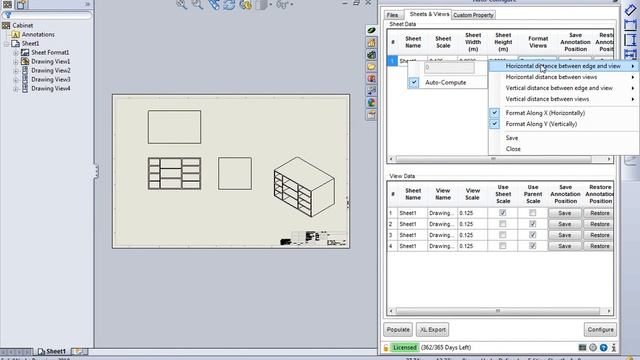
Task: Toggle Use Sheet Scale for view row 3
Action: [x=502, y=235]
